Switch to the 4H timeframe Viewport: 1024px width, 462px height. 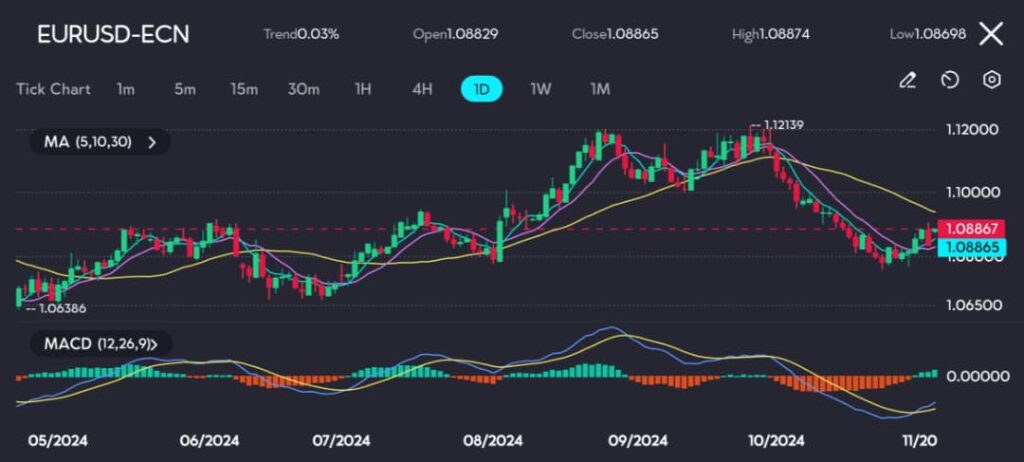422,89
